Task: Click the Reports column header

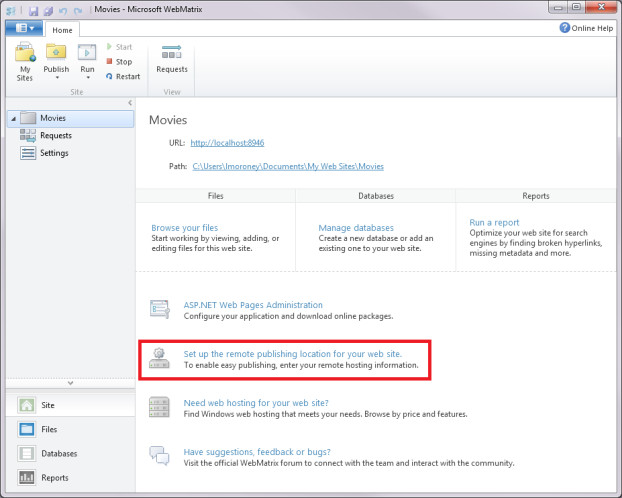Action: (536, 196)
